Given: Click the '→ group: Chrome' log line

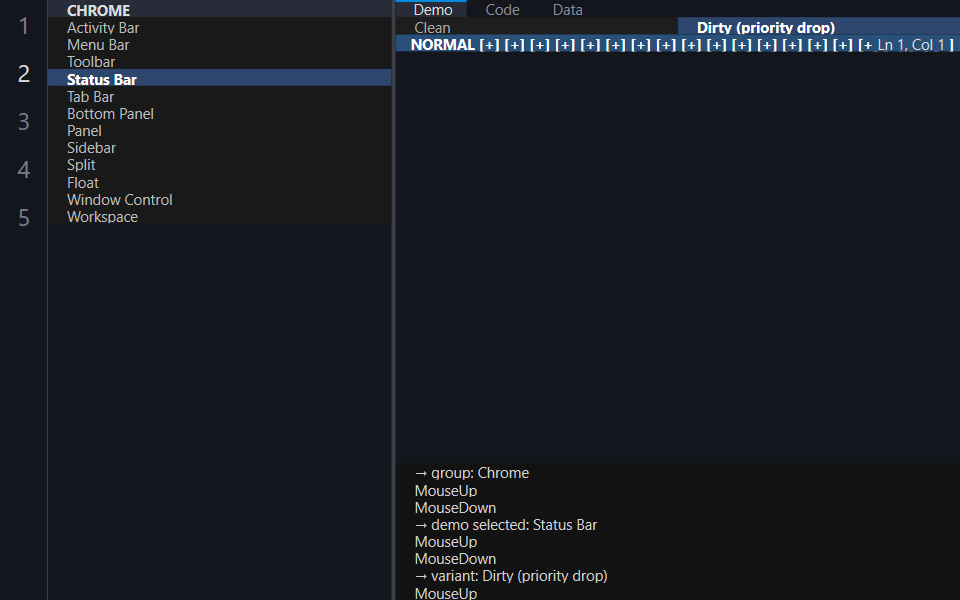Looking at the screenshot, I should [471, 473].
